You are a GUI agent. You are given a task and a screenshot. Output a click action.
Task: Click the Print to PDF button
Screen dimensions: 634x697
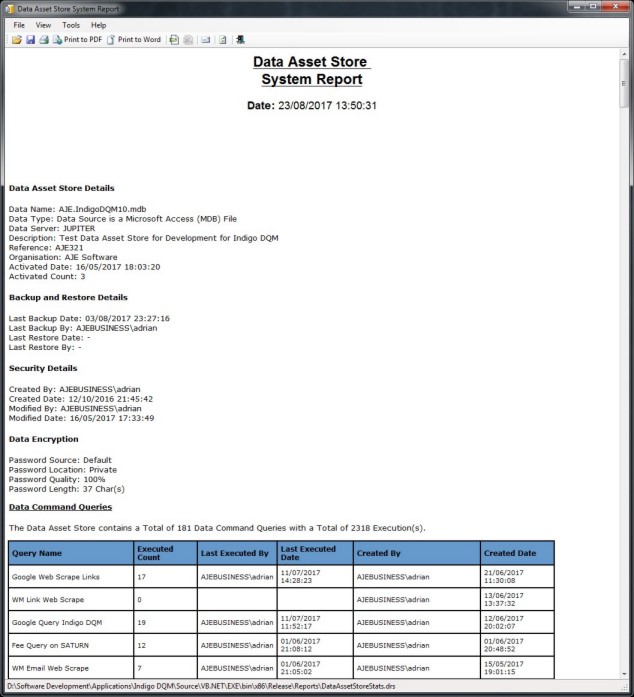[77, 40]
